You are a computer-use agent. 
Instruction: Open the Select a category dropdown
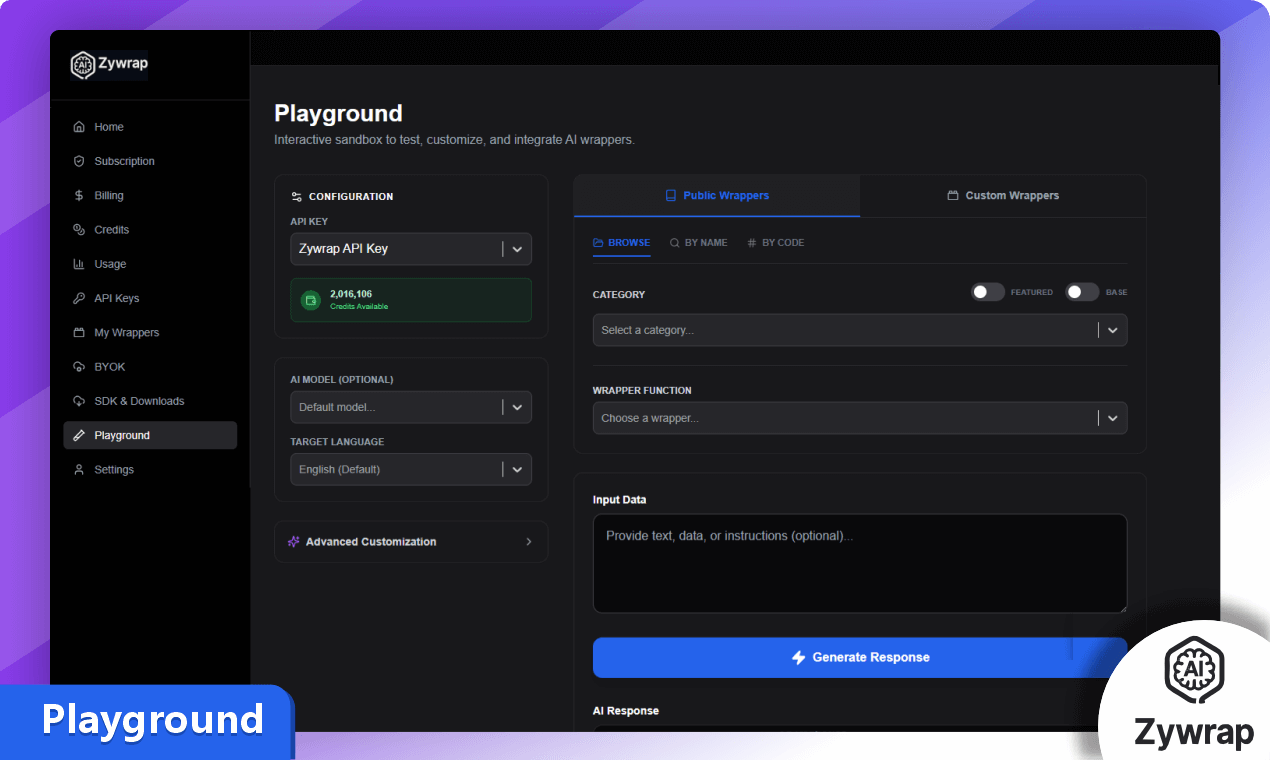click(x=860, y=330)
